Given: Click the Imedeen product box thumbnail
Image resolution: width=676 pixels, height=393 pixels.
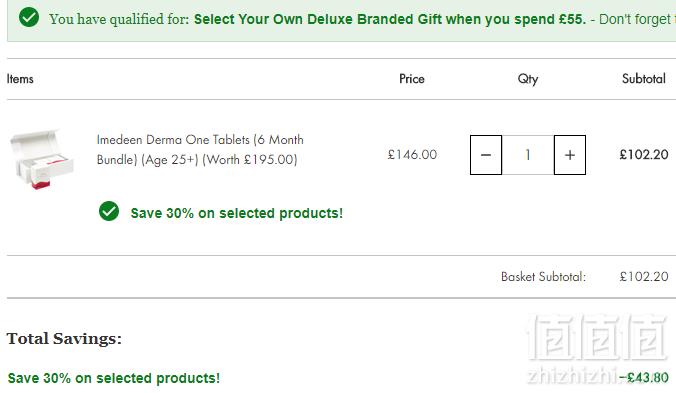Looking at the screenshot, I should coord(42,159).
